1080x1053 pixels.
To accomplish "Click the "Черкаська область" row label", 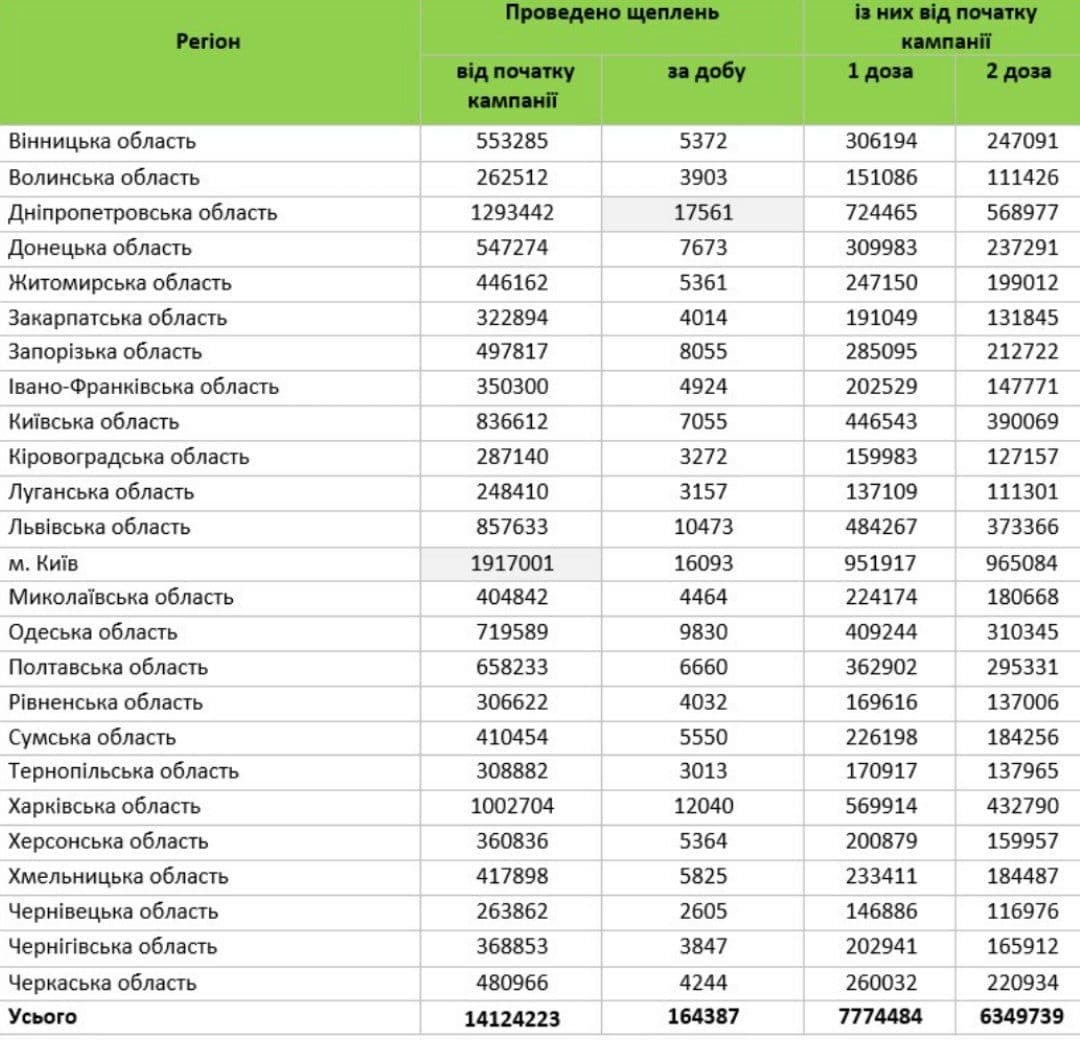I will coord(103,982).
